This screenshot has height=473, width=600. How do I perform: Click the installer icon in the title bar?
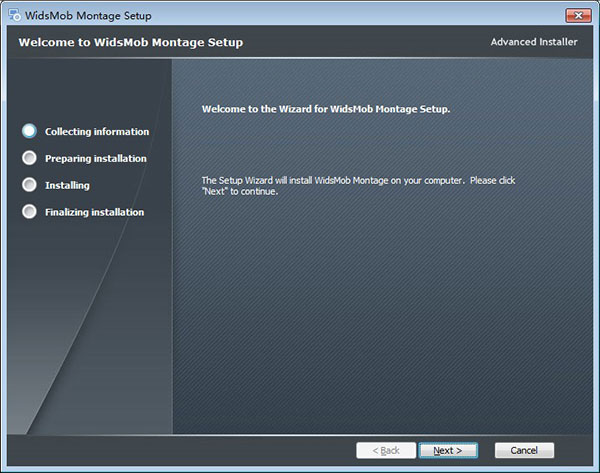tap(15, 15)
